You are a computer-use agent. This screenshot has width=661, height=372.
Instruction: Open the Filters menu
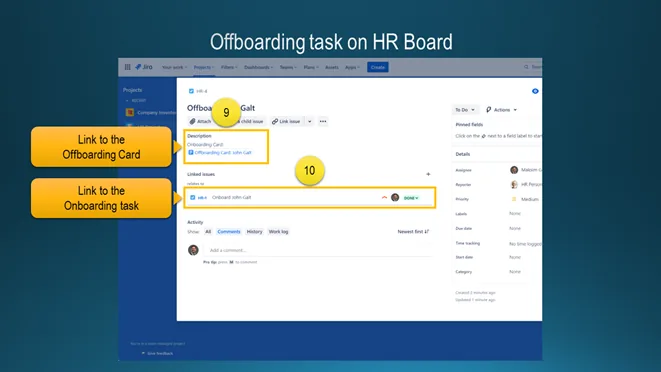(229, 67)
